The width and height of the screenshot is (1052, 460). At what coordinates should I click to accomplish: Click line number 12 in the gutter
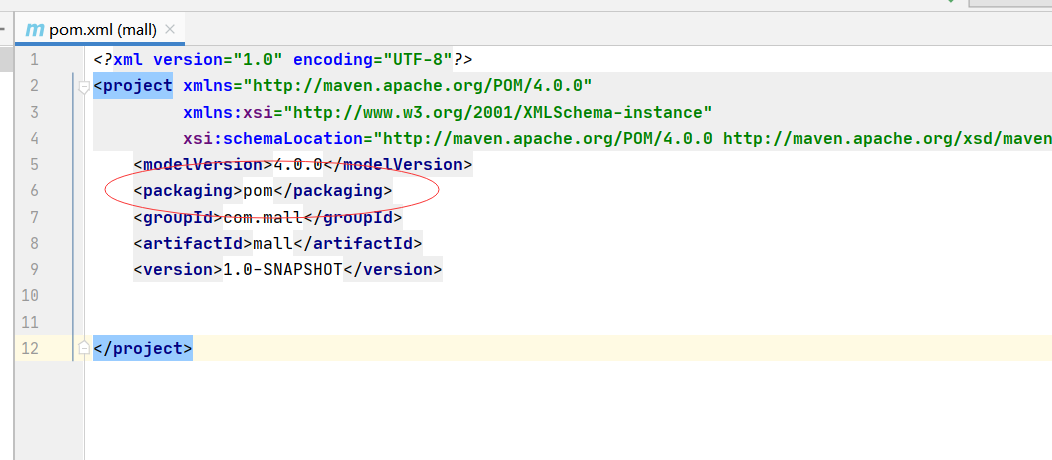30,349
